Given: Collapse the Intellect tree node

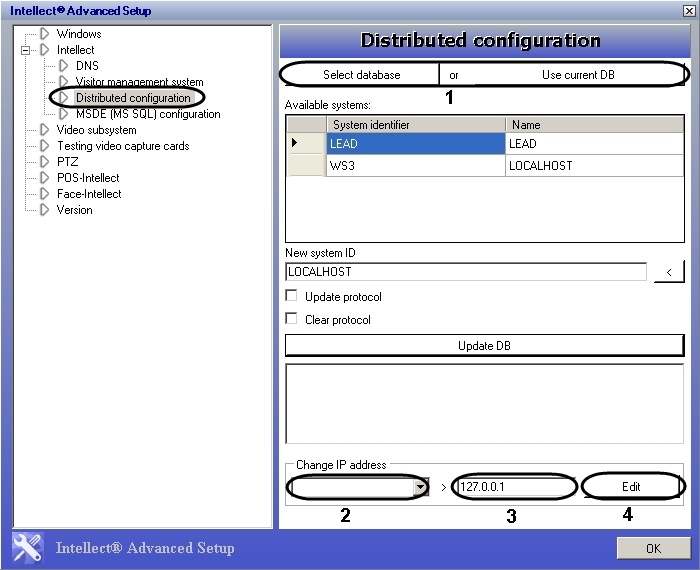Looking at the screenshot, I should tap(25, 50).
